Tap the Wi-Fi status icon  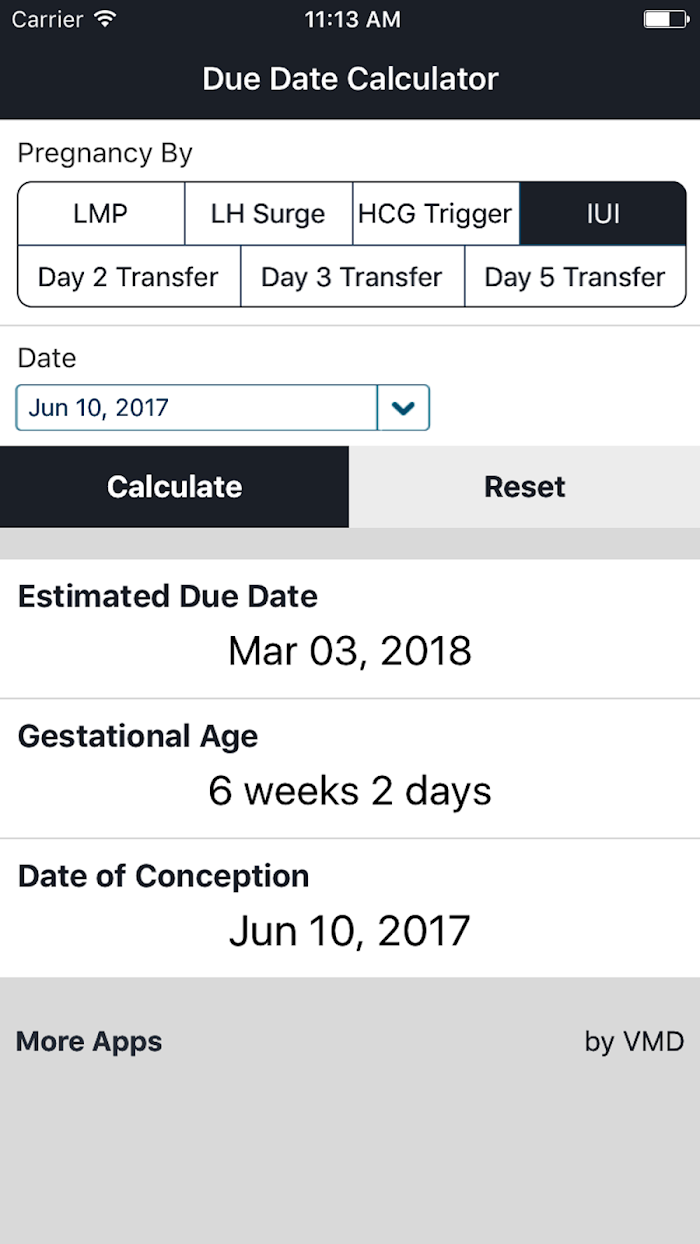click(104, 19)
